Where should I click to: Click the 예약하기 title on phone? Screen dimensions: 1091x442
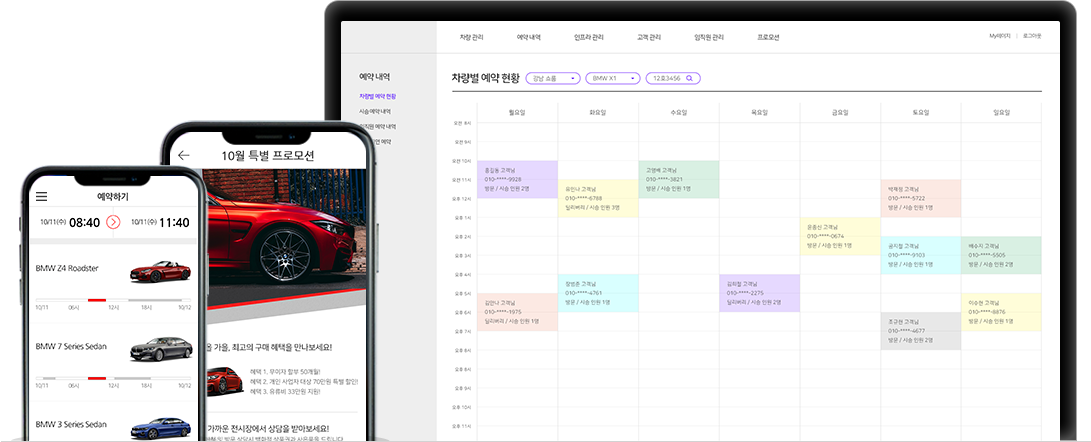point(113,197)
